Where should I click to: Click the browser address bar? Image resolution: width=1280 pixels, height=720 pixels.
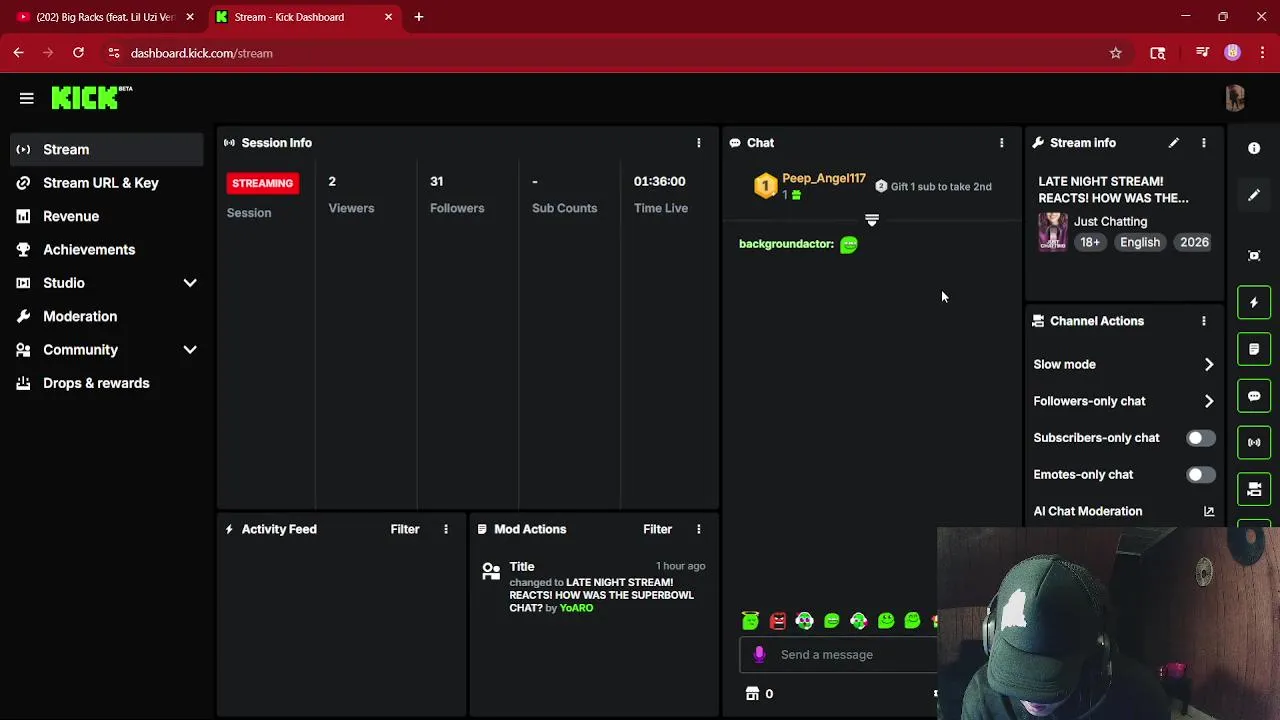610,53
